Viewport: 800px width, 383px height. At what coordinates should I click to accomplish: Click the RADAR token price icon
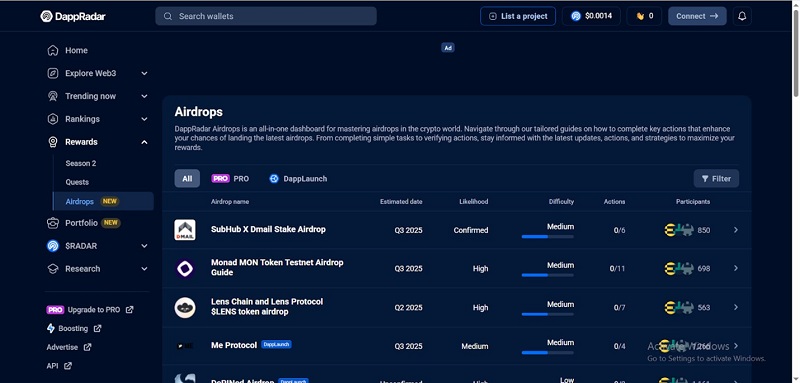click(576, 16)
